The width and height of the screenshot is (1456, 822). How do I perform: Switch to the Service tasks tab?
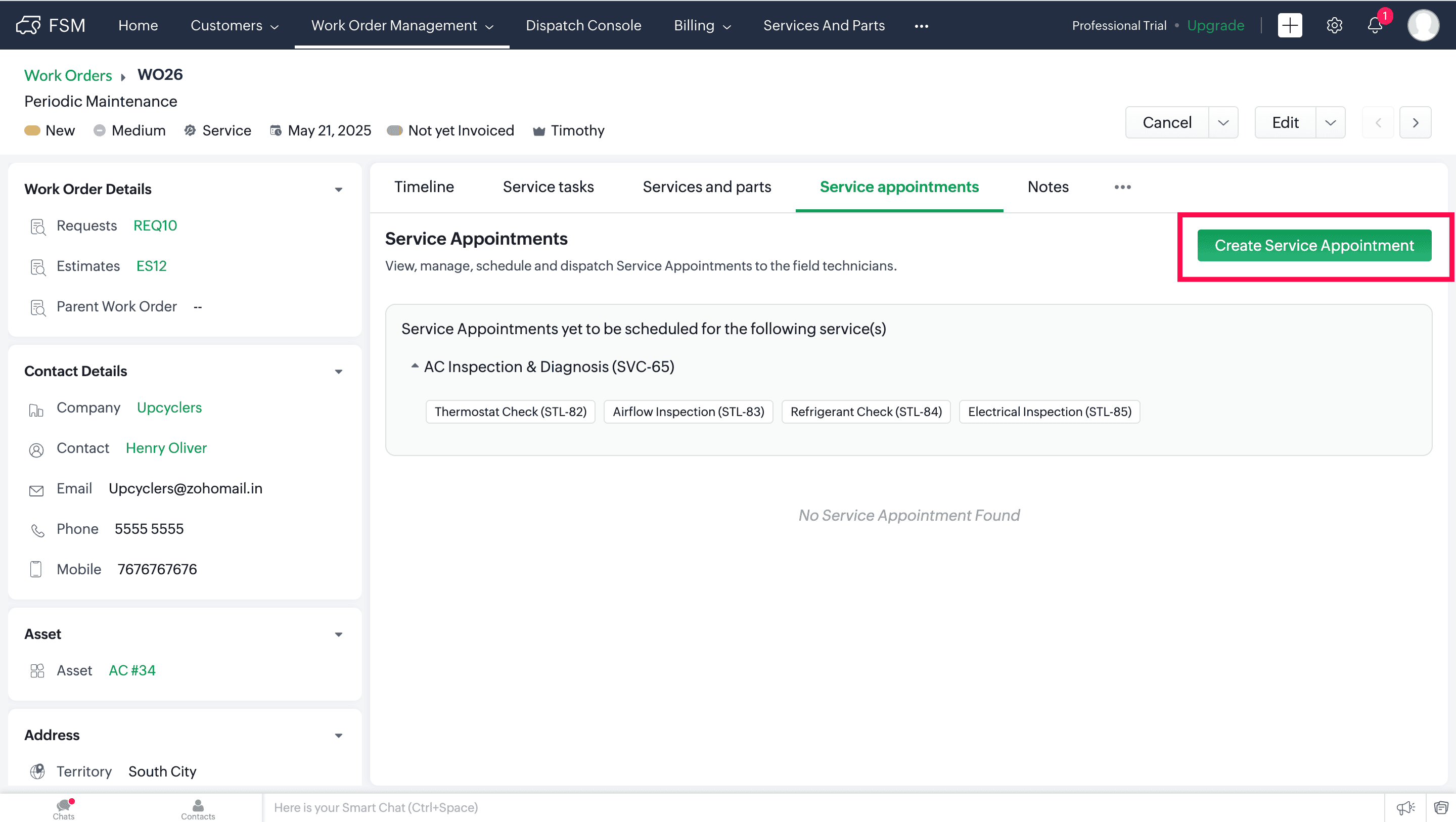point(548,187)
